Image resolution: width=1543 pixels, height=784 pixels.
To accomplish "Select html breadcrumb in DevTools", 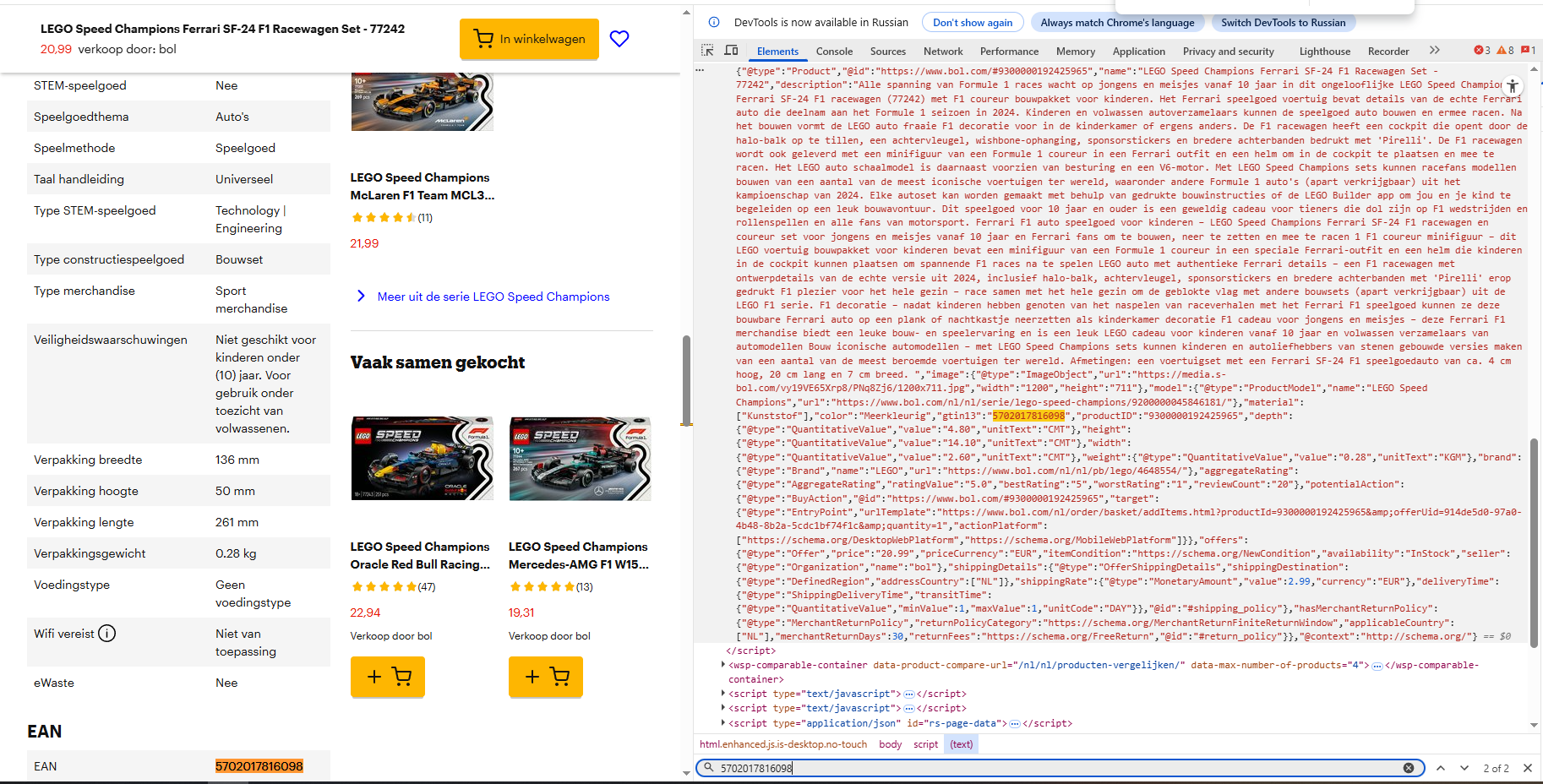I will (783, 744).
